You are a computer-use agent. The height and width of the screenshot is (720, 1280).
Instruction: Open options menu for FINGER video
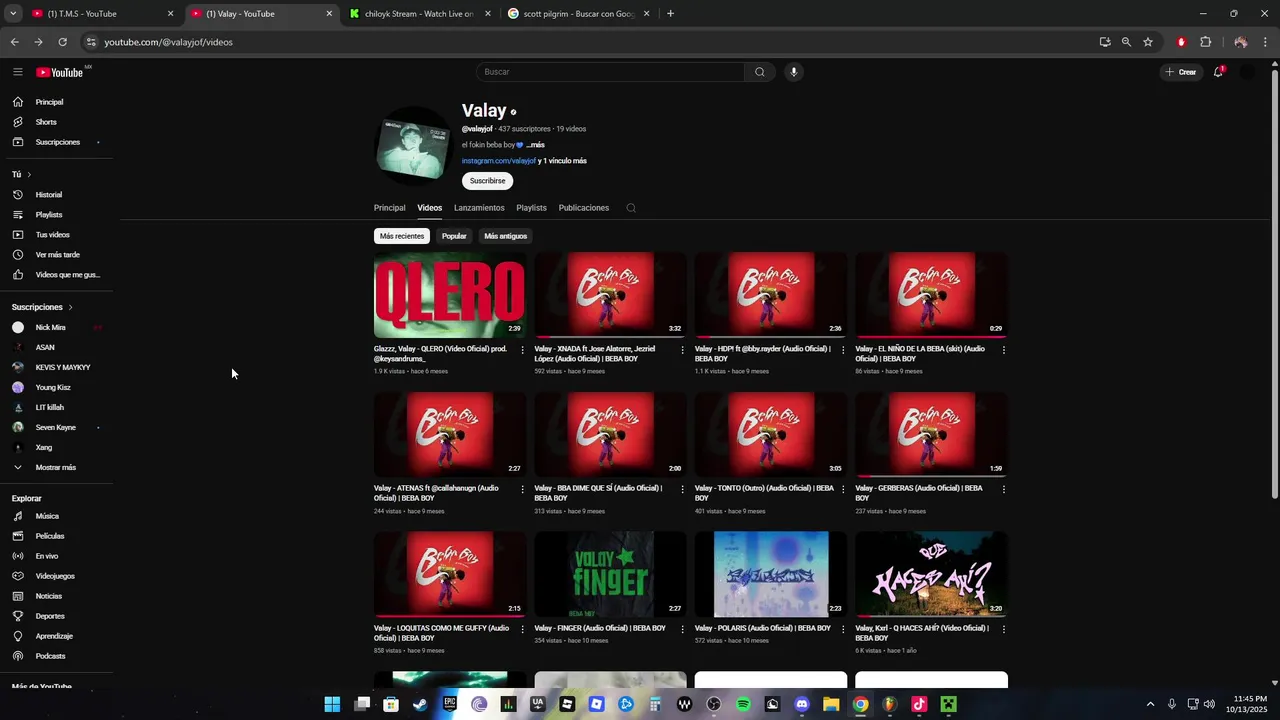[x=683, y=630]
